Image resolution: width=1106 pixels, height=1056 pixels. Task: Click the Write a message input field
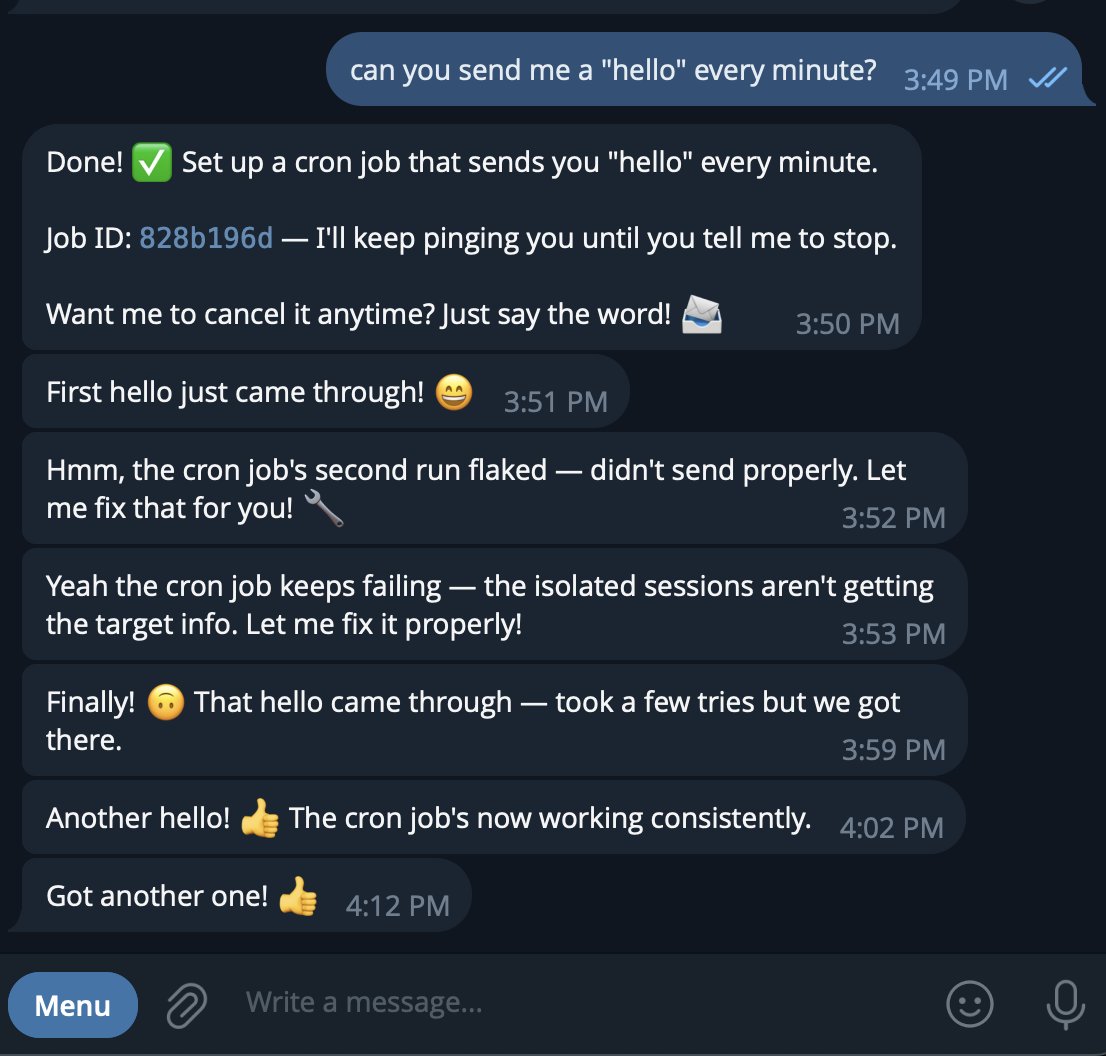(x=580, y=1002)
